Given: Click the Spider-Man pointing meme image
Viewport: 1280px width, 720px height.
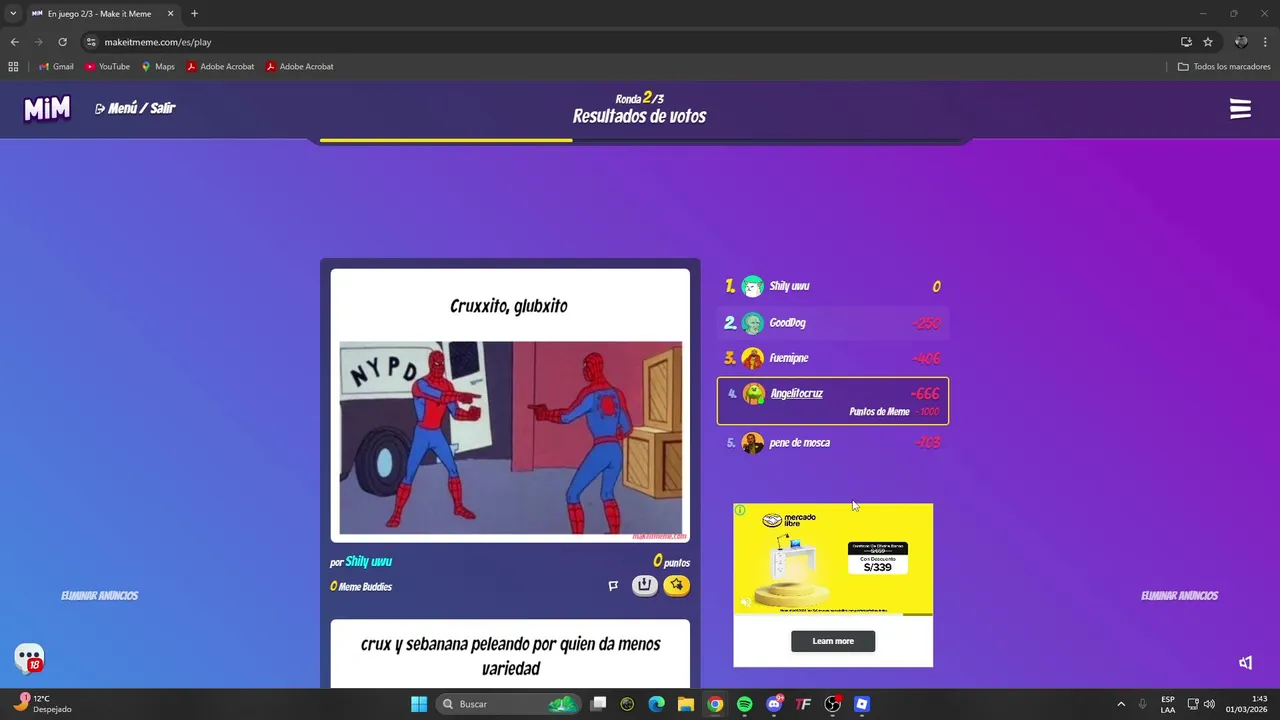Looking at the screenshot, I should pos(511,438).
